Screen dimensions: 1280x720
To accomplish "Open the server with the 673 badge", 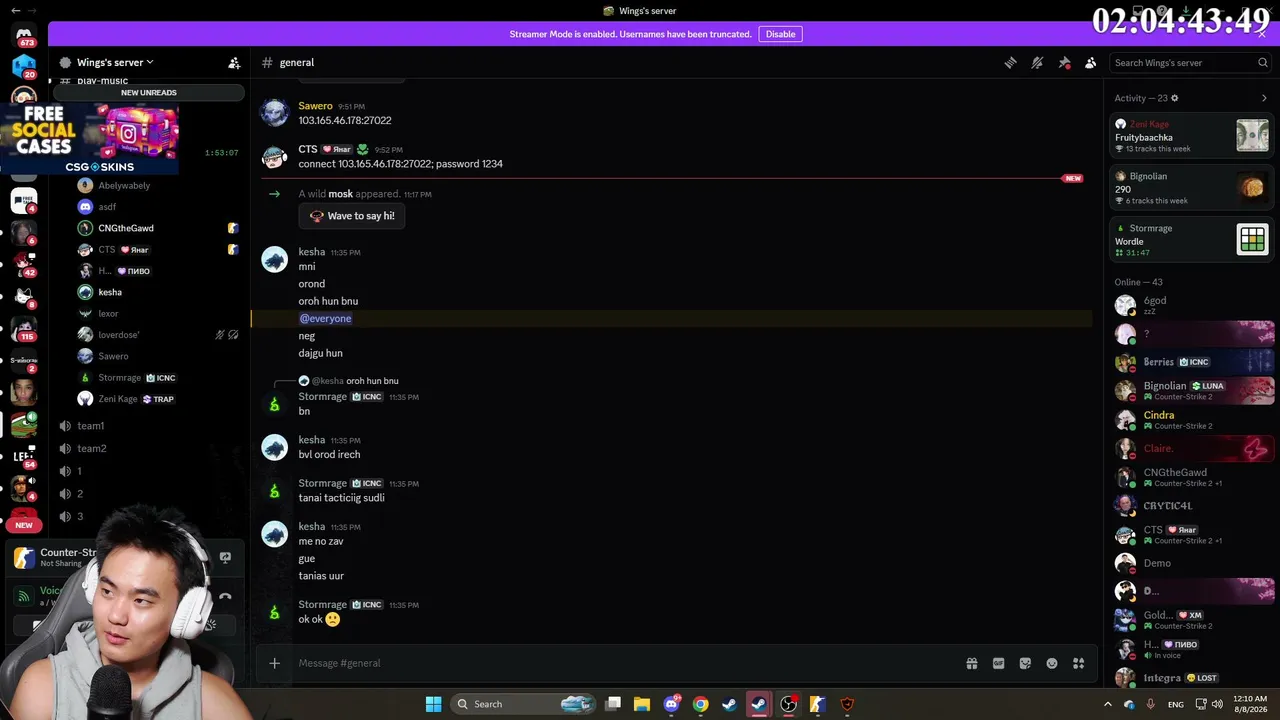I will coord(24,36).
